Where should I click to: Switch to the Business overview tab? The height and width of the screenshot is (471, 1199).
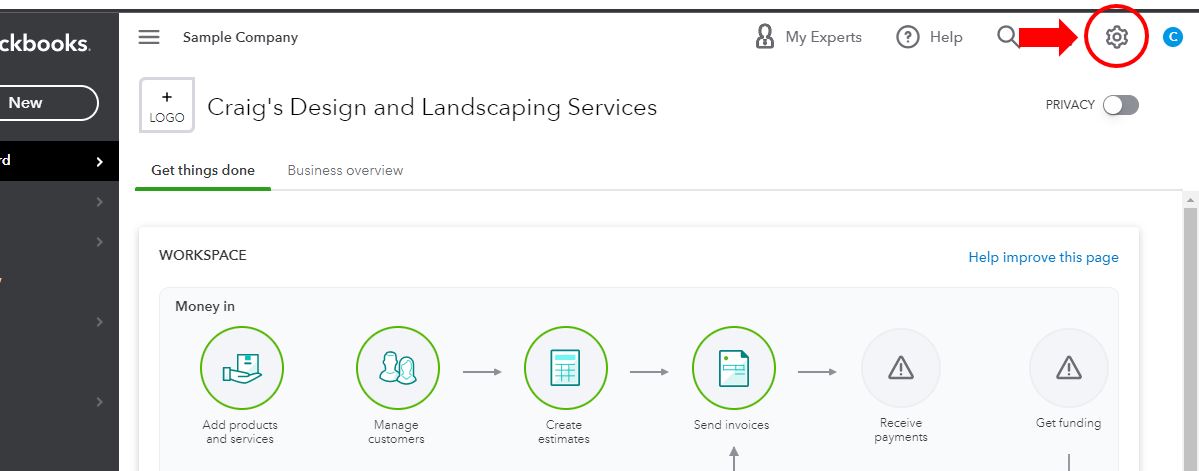point(345,170)
